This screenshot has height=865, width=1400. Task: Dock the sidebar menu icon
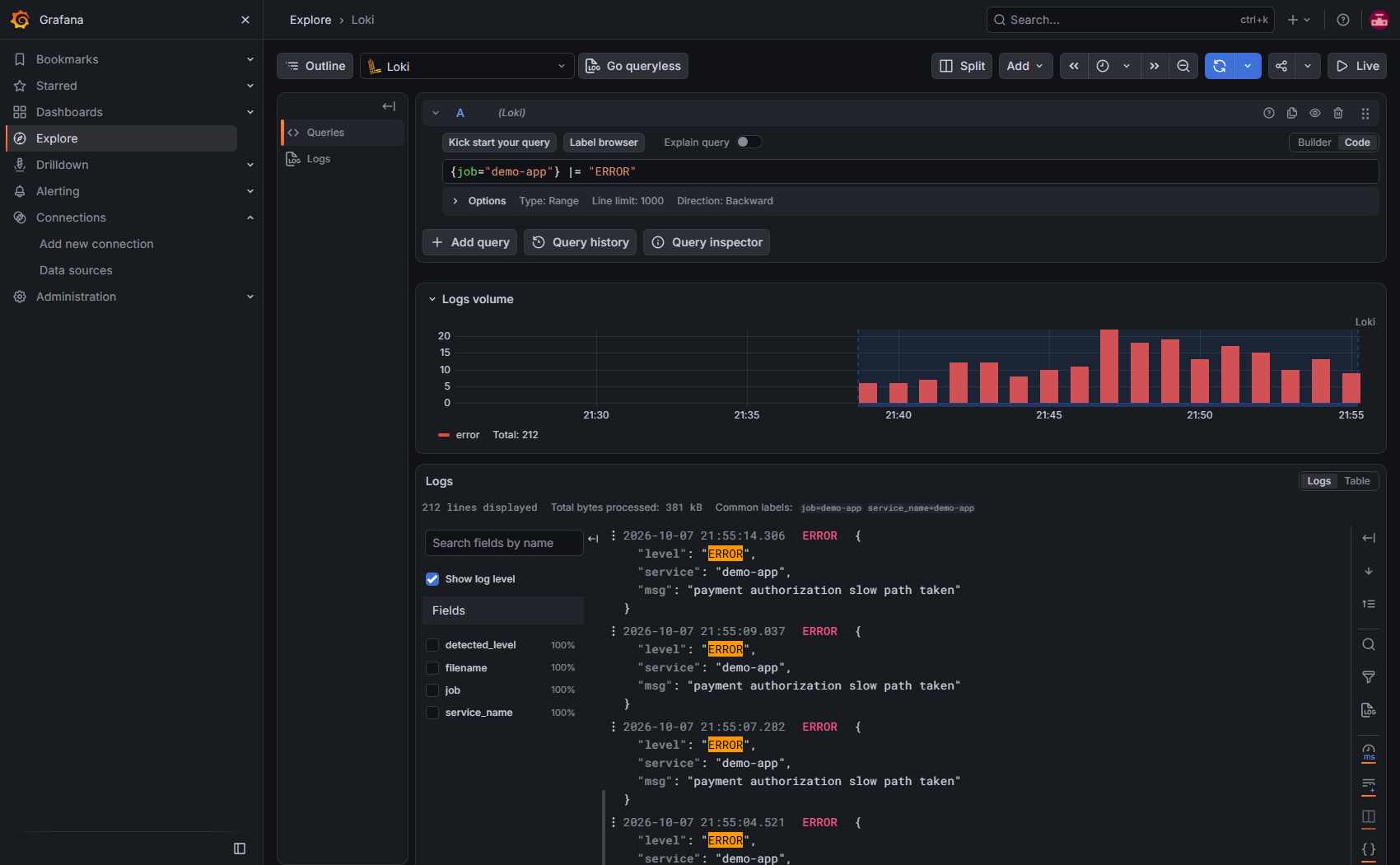click(240, 849)
